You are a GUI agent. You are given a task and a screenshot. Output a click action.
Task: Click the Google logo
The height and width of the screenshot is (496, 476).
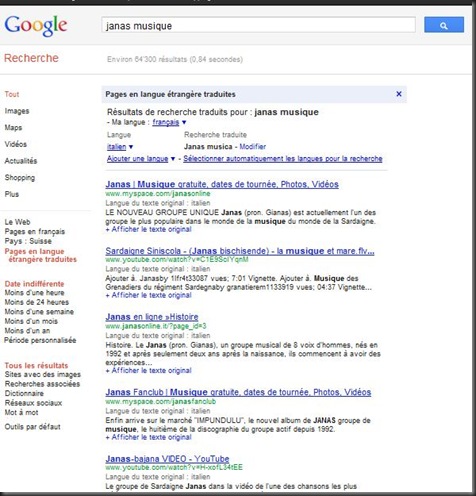36,26
